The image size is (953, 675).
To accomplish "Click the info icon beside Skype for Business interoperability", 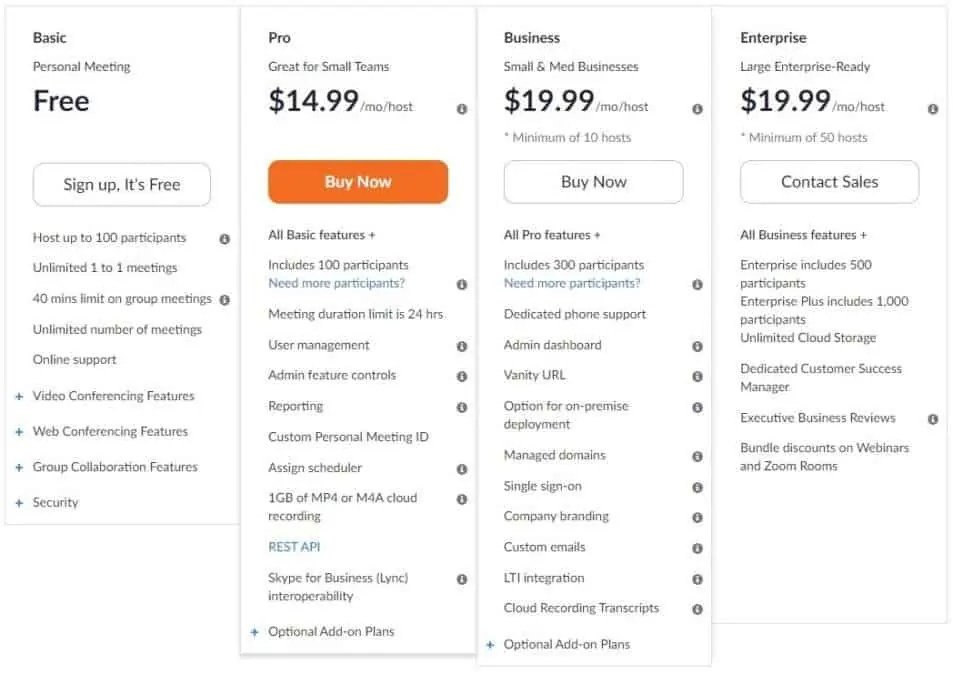I will (461, 577).
